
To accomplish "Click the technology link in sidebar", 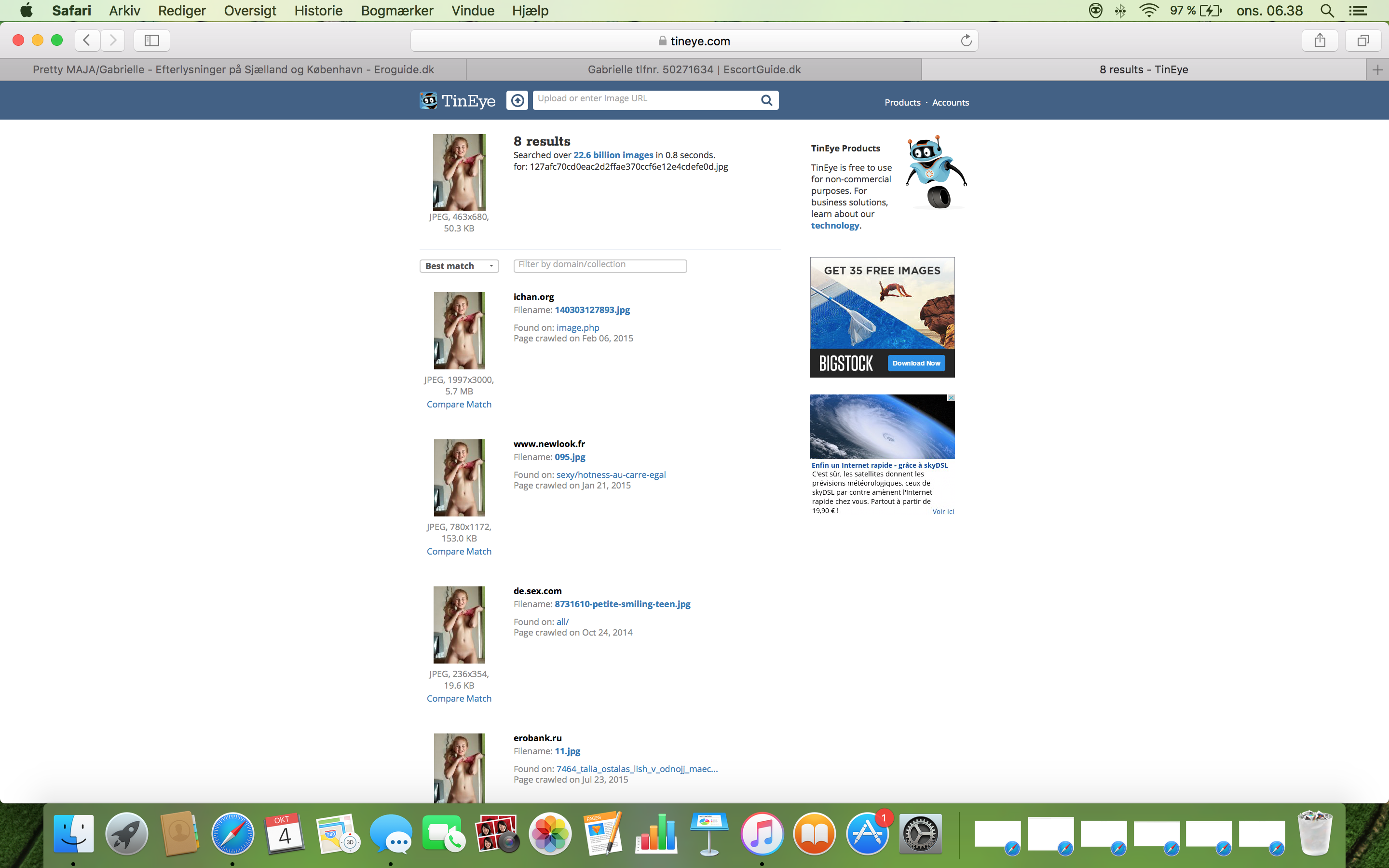I will point(836,226).
